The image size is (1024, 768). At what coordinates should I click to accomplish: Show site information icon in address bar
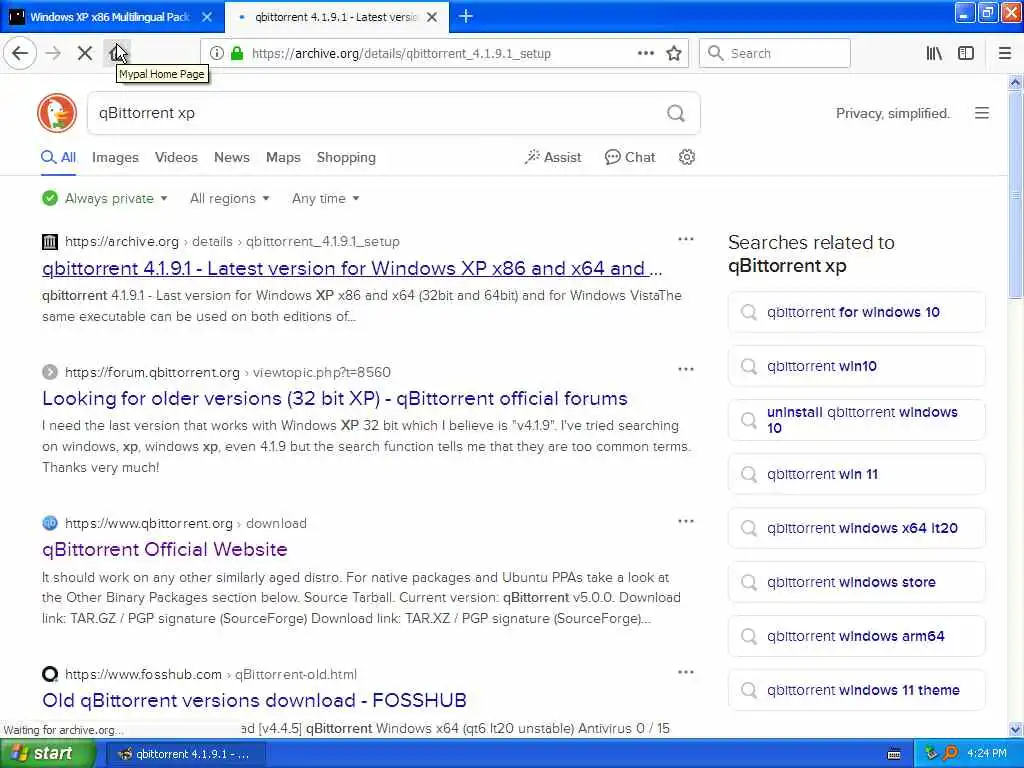coord(217,54)
